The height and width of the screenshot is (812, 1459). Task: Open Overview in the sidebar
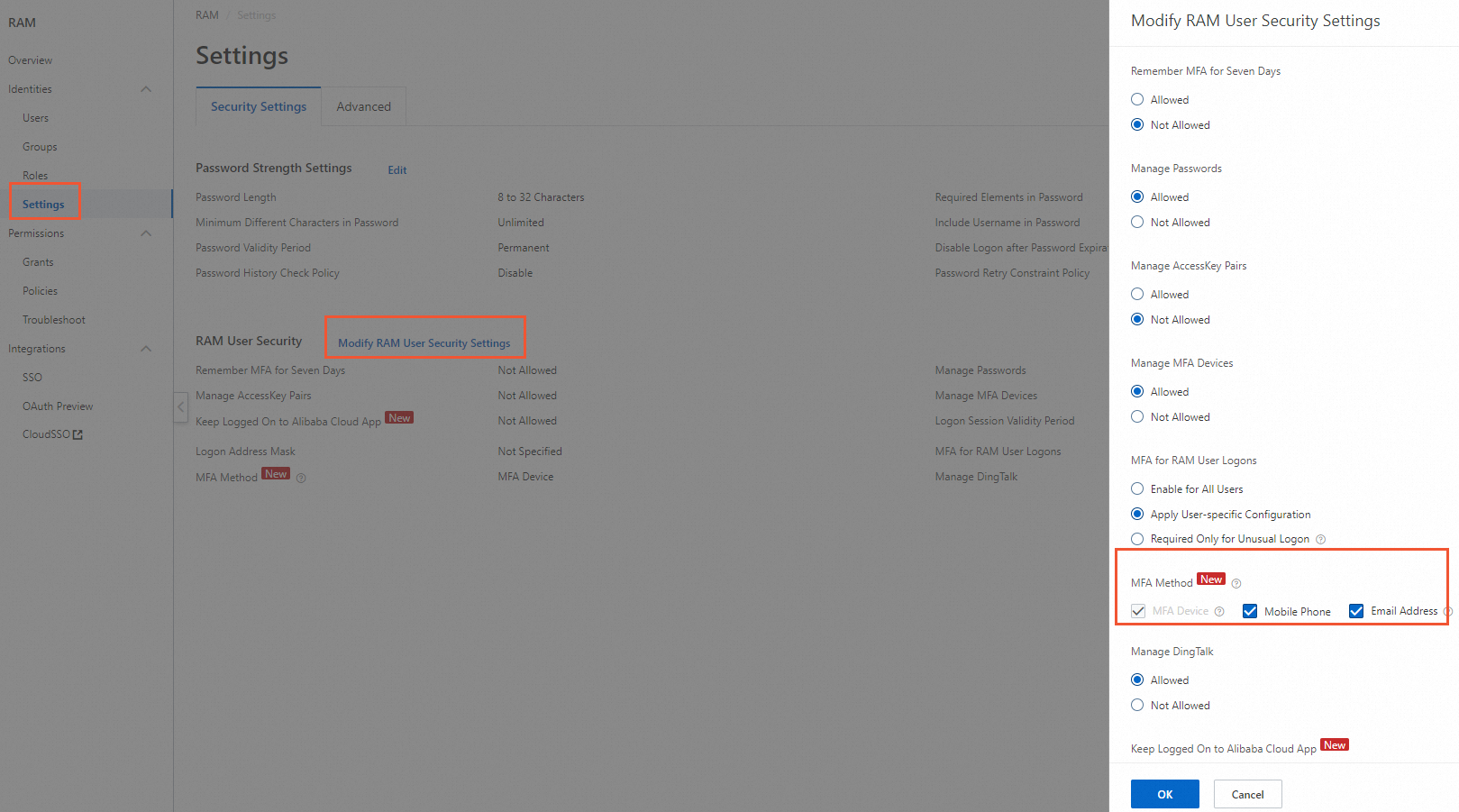click(x=31, y=60)
